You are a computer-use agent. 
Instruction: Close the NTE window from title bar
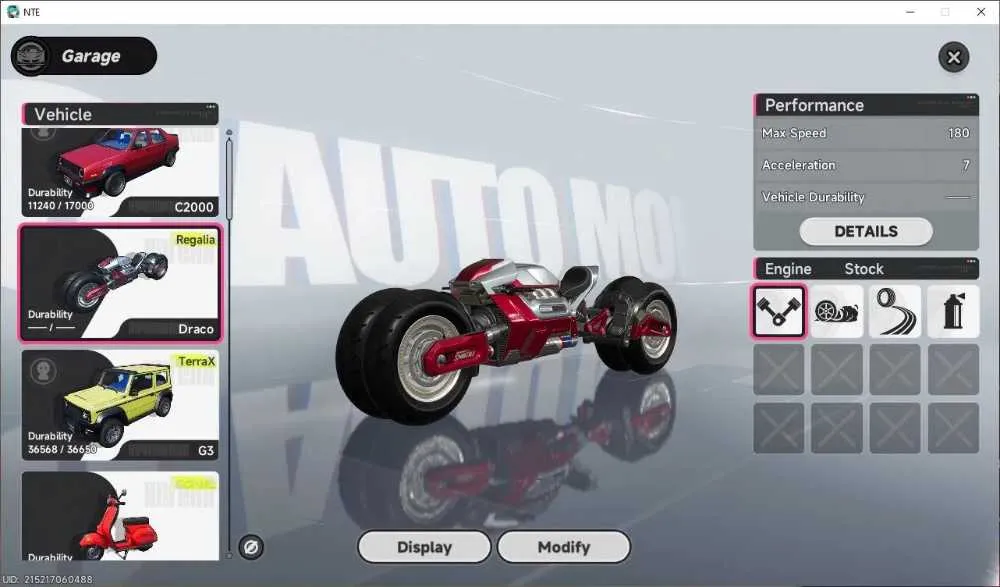coord(981,12)
